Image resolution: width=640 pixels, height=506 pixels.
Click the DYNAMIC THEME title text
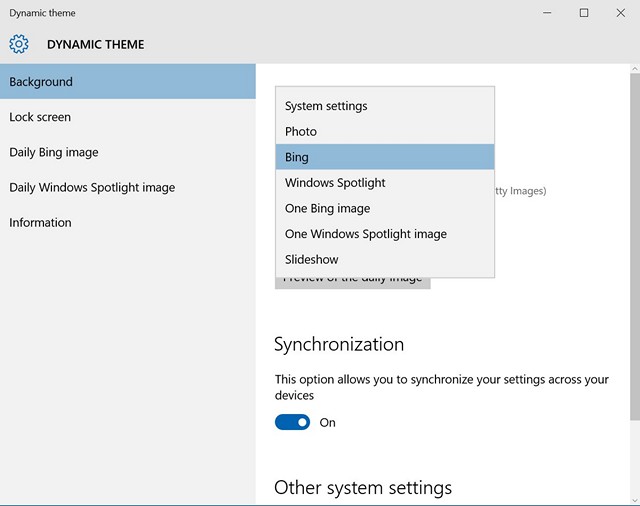[96, 44]
